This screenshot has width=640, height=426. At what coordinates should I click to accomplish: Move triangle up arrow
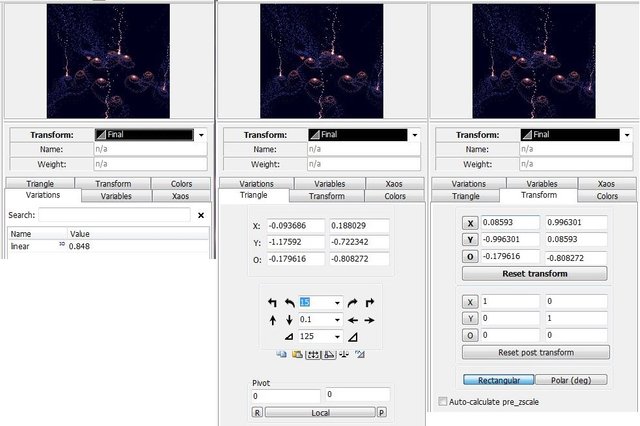tap(272, 320)
